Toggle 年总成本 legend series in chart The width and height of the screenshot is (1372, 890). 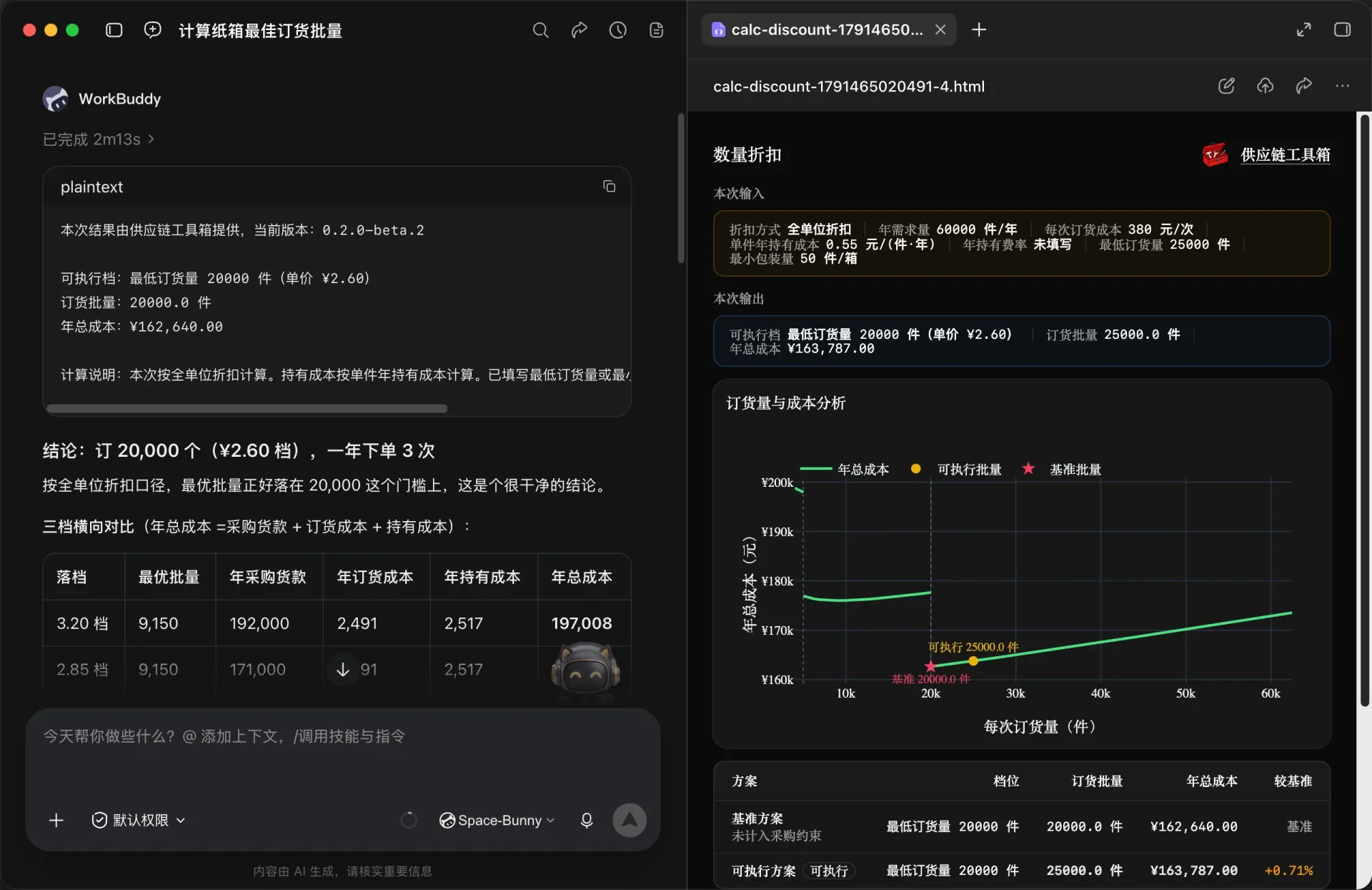click(844, 470)
